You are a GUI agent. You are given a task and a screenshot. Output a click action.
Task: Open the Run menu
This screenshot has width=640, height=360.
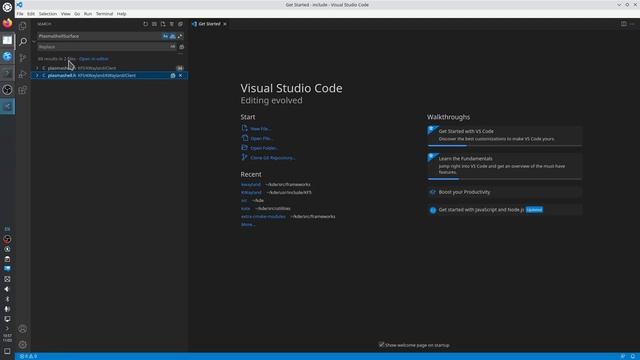pos(88,14)
